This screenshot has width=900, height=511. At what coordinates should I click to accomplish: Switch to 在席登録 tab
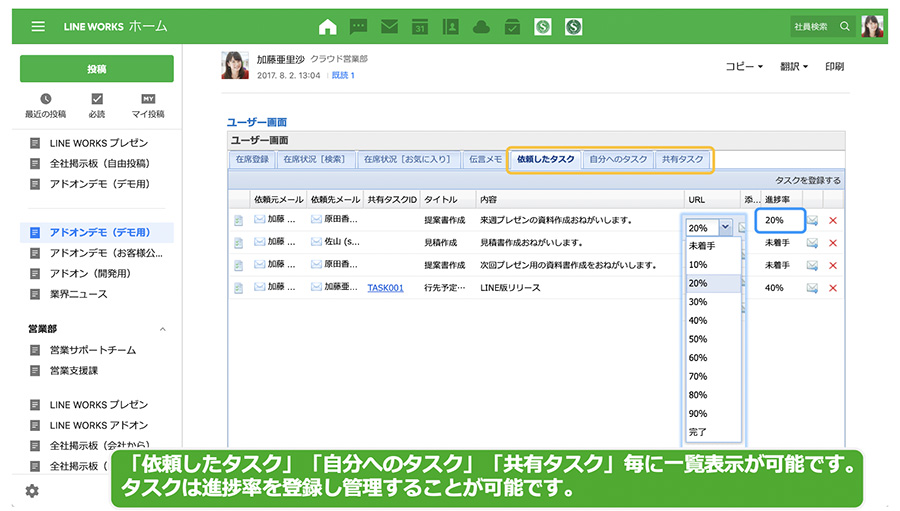click(252, 160)
